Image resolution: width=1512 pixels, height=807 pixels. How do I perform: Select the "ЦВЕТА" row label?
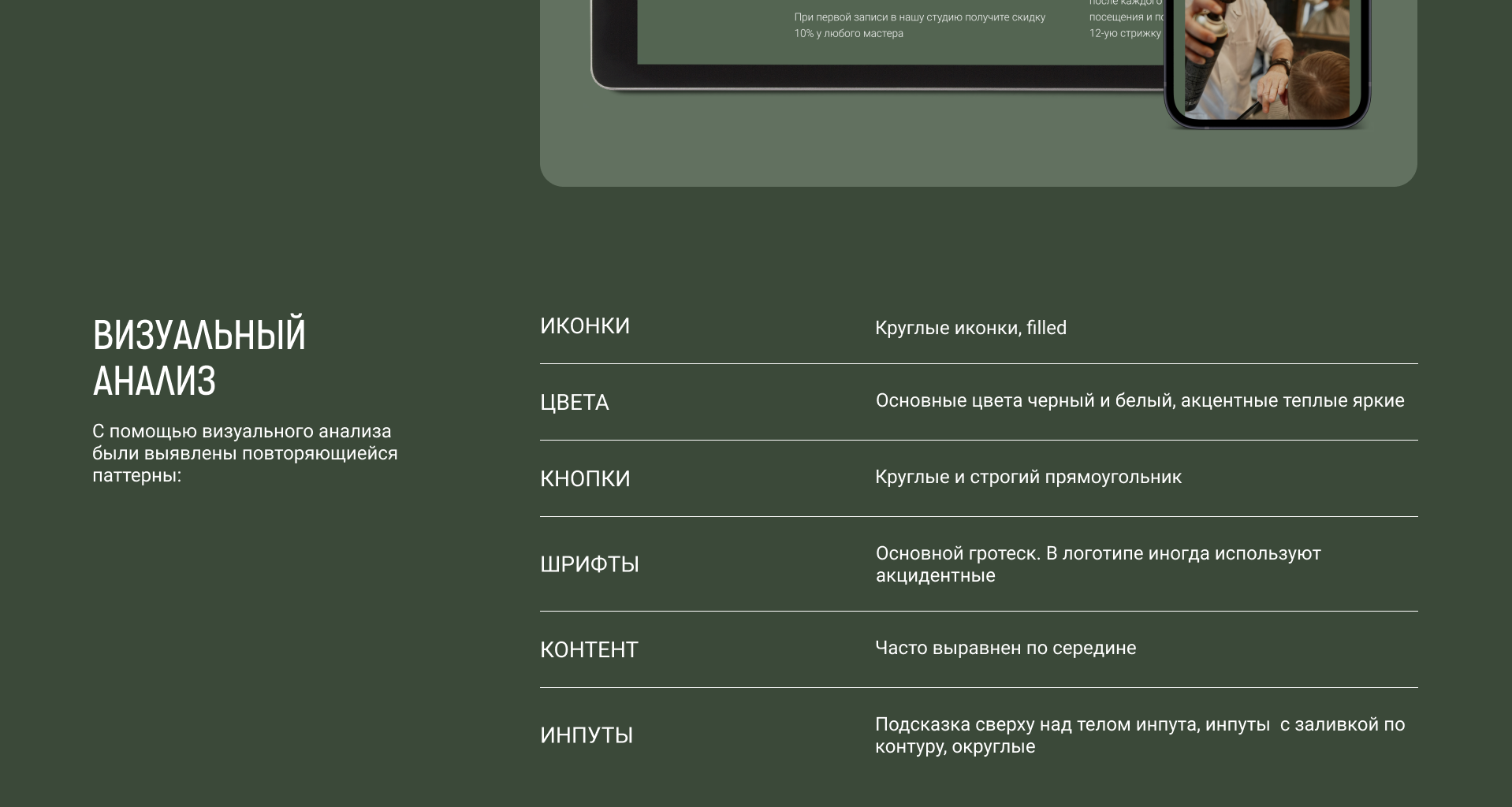pos(575,403)
